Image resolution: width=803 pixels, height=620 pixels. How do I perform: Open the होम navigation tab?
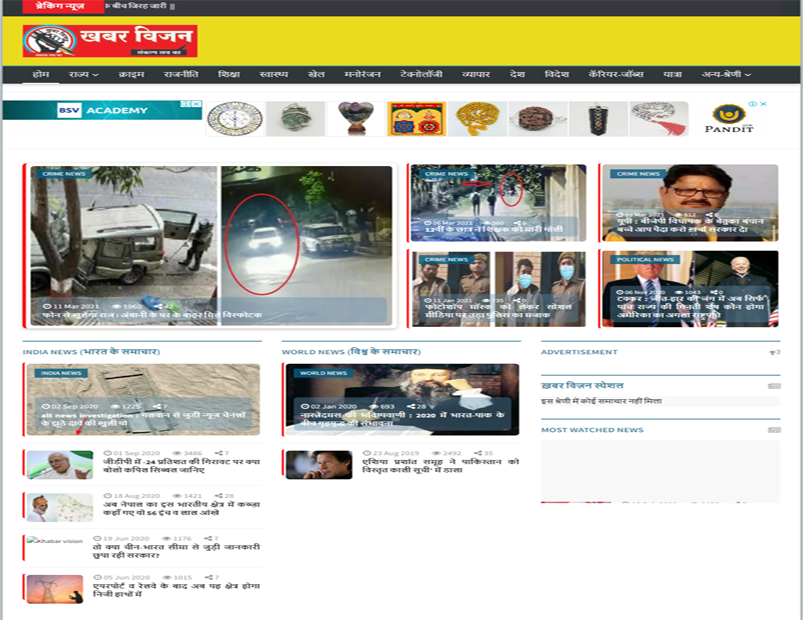pyautogui.click(x=41, y=75)
